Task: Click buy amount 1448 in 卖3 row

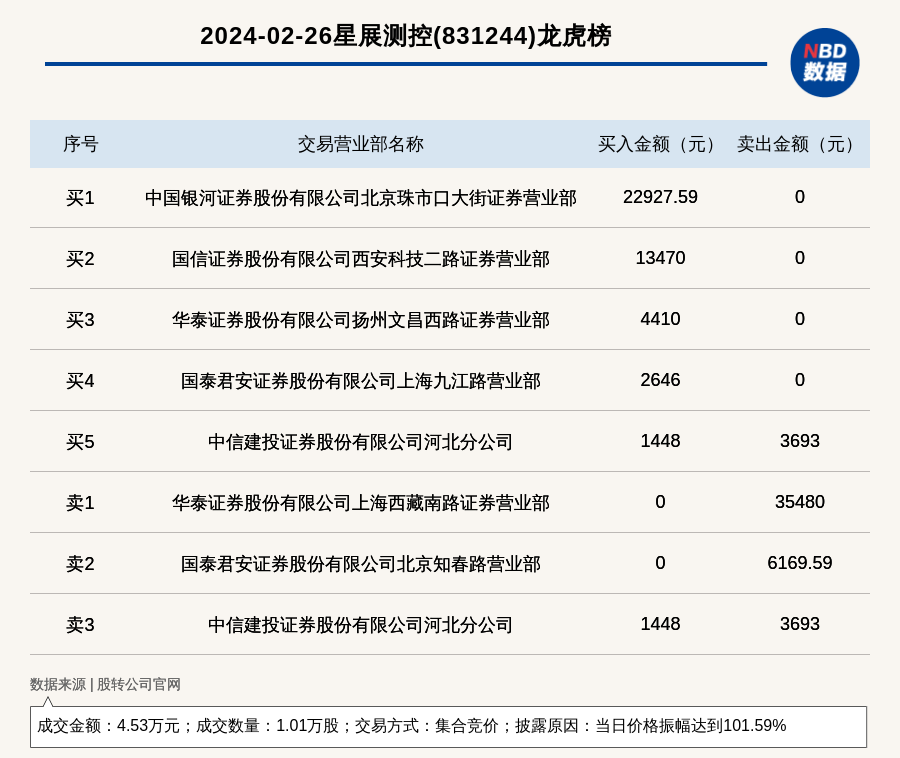Action: point(660,624)
